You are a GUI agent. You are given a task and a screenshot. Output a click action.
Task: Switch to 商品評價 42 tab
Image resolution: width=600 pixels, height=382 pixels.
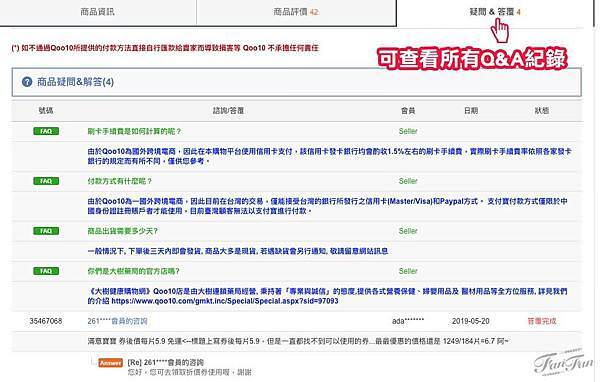pos(296,12)
